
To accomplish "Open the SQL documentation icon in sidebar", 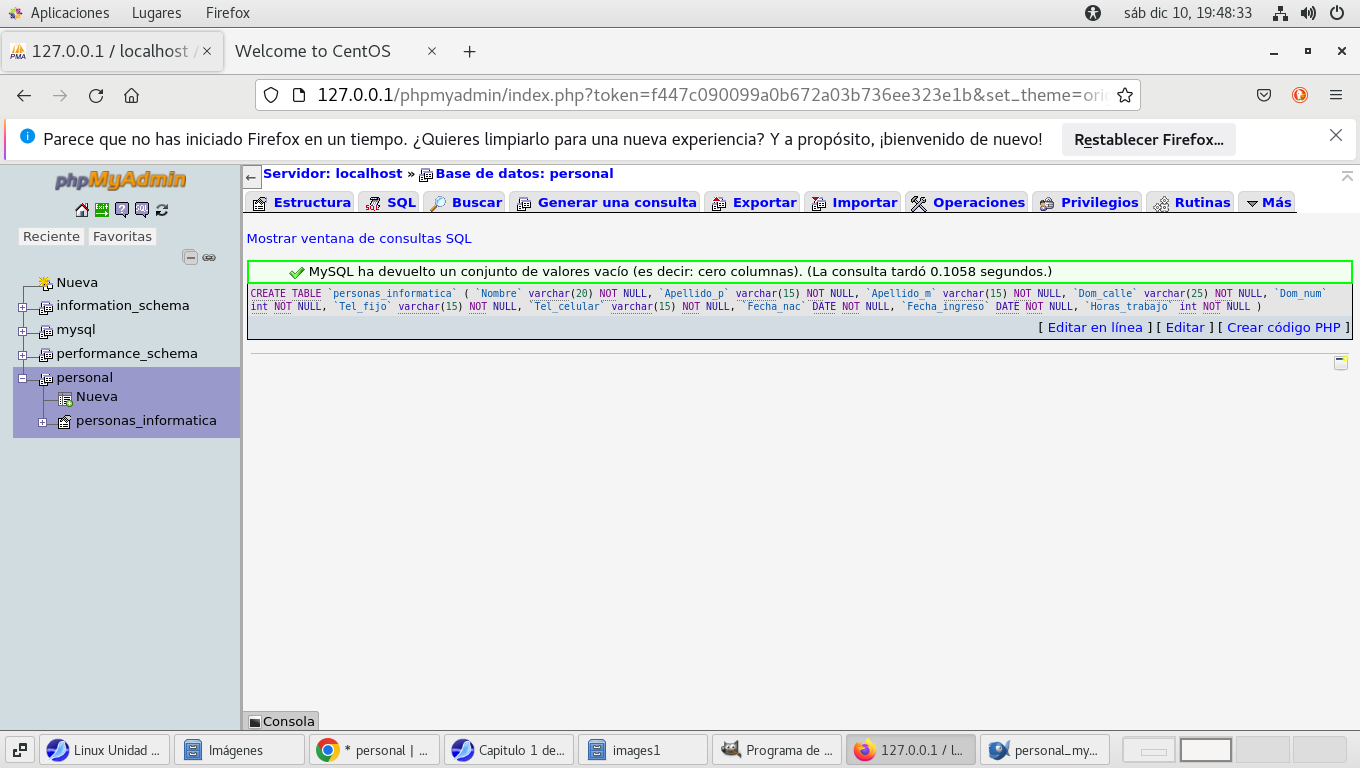I will point(142,210).
